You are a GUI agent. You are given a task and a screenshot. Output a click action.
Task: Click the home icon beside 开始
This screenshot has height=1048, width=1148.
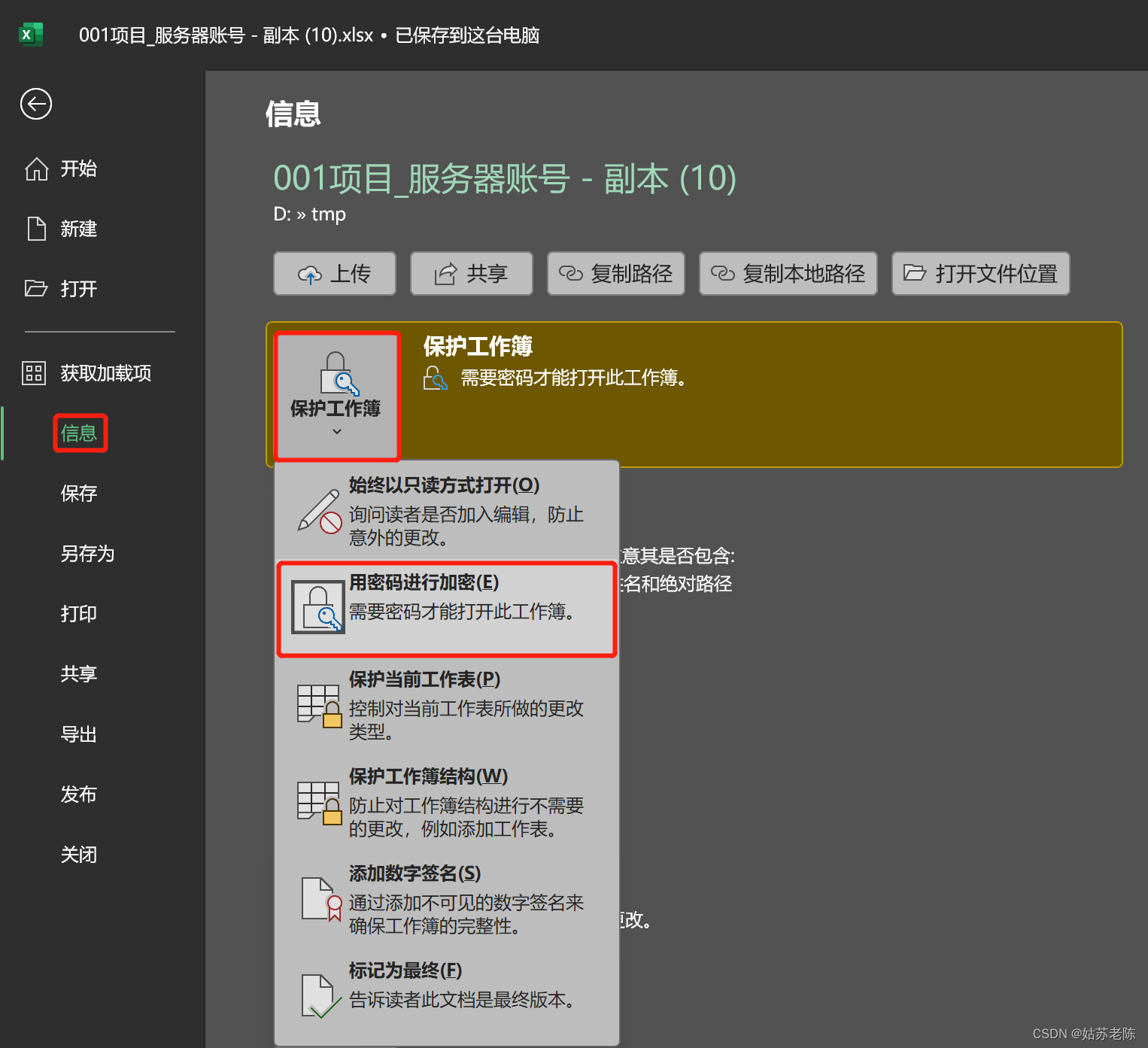tap(37, 169)
